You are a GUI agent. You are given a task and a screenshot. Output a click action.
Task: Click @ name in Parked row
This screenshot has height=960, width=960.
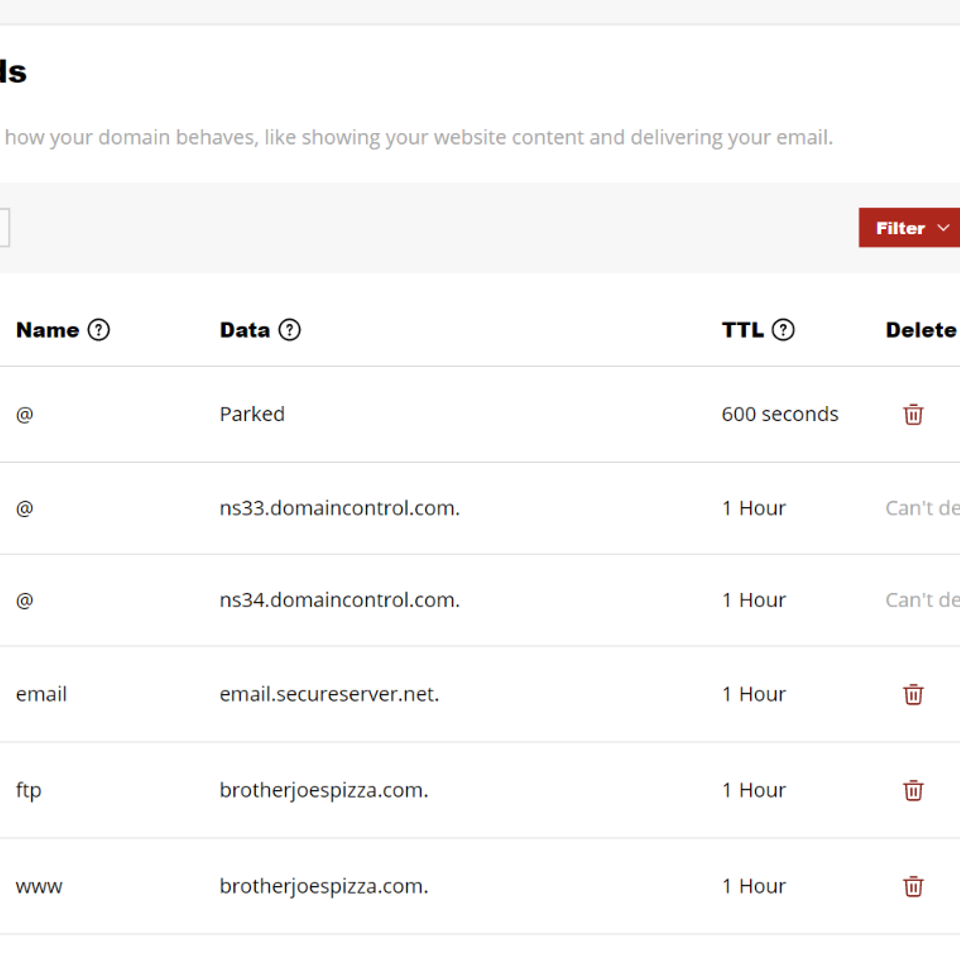24,415
